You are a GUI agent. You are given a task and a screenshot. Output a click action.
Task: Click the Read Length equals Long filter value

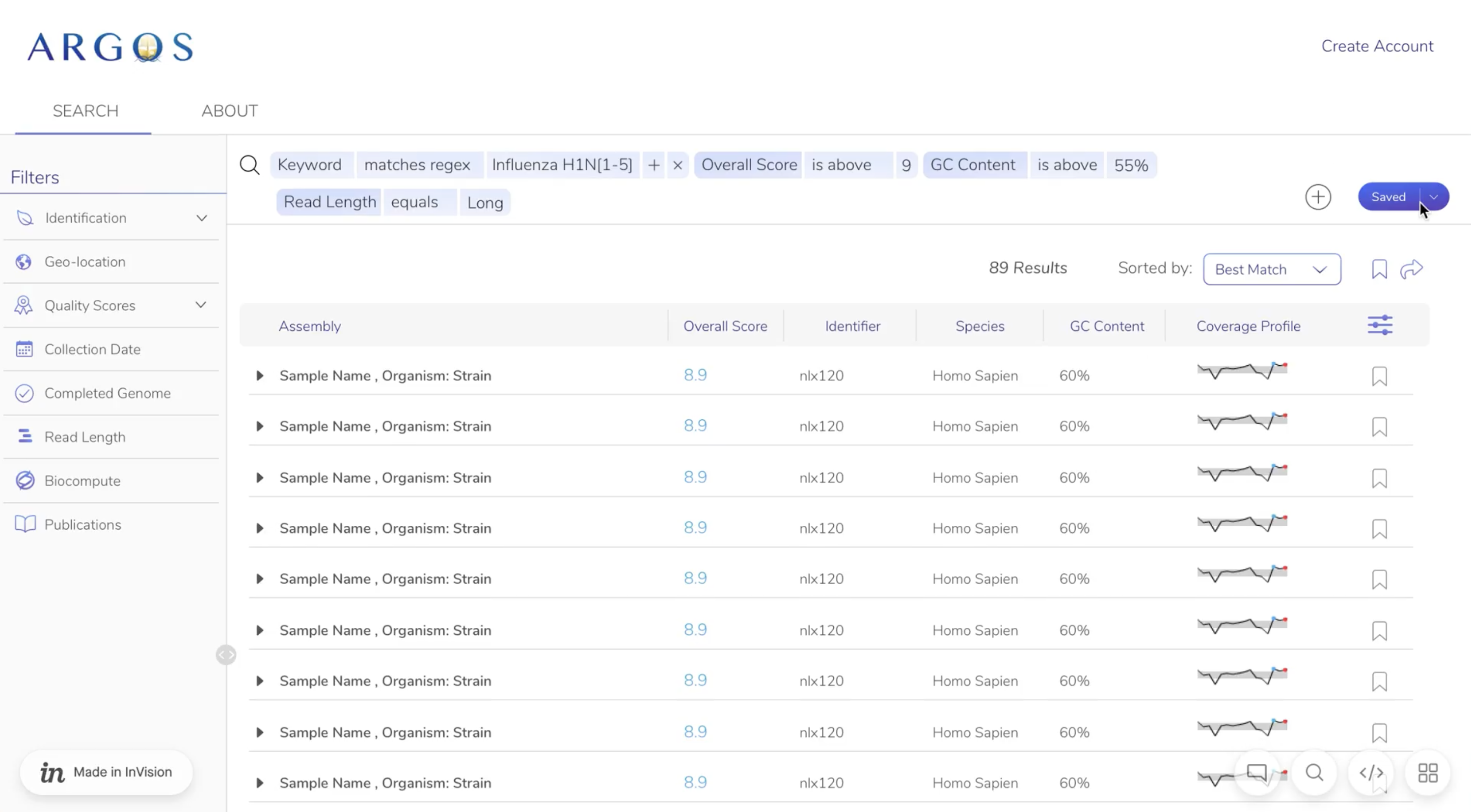coord(485,202)
